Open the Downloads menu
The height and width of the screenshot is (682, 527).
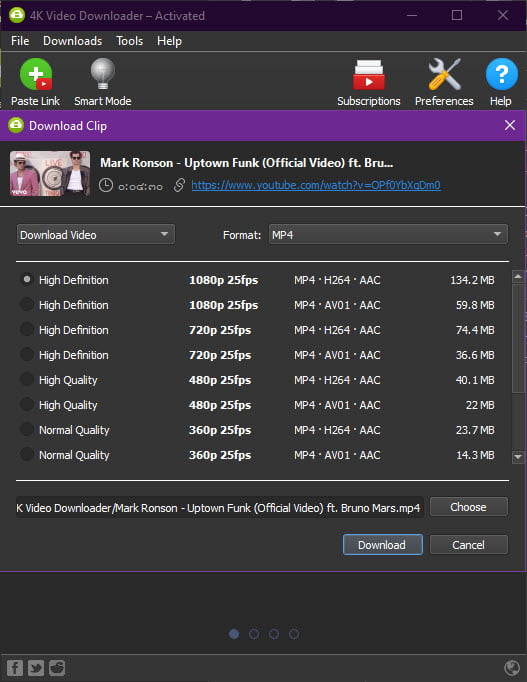pyautogui.click(x=73, y=41)
